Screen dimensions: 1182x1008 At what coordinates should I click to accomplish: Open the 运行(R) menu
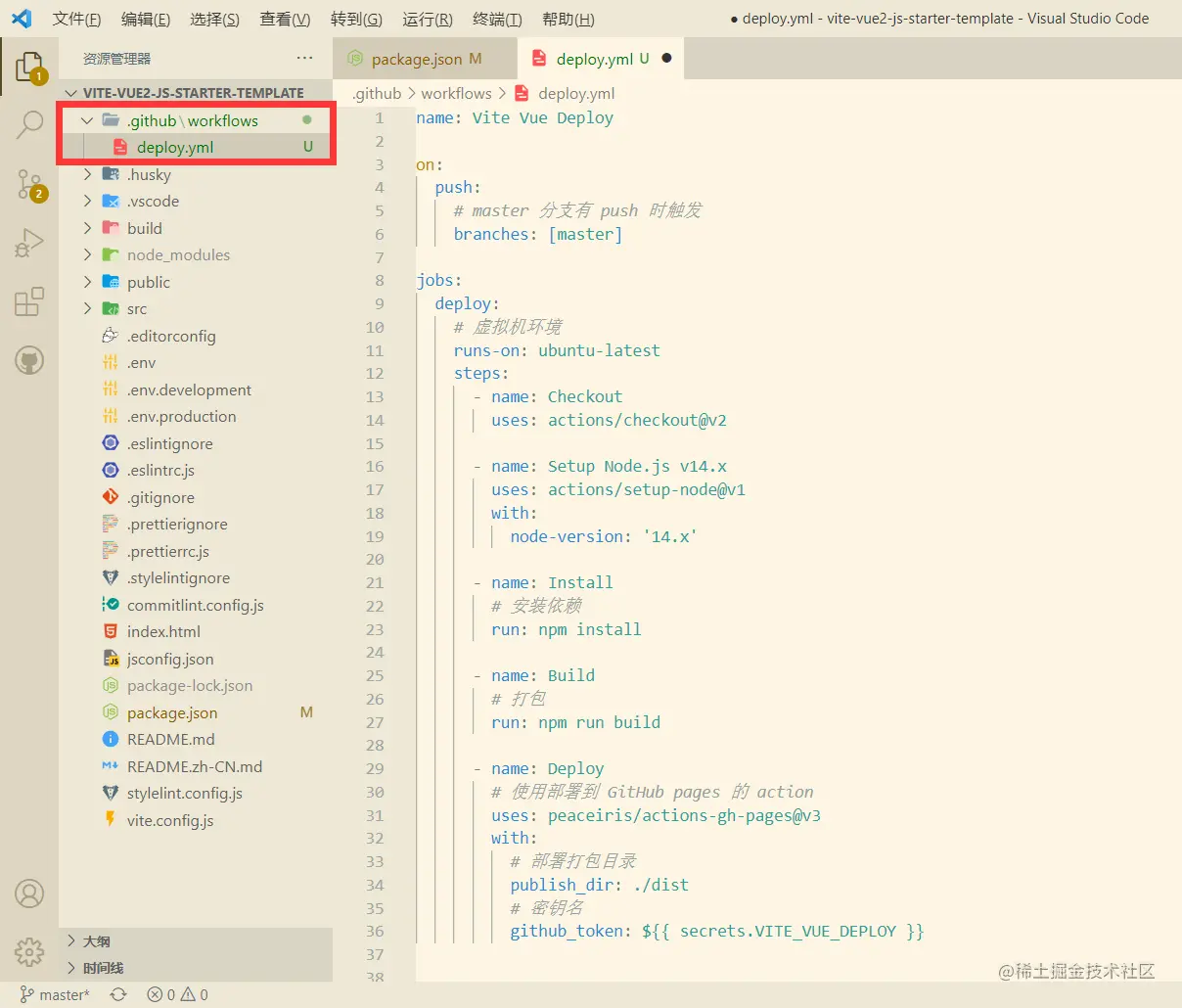click(x=428, y=19)
